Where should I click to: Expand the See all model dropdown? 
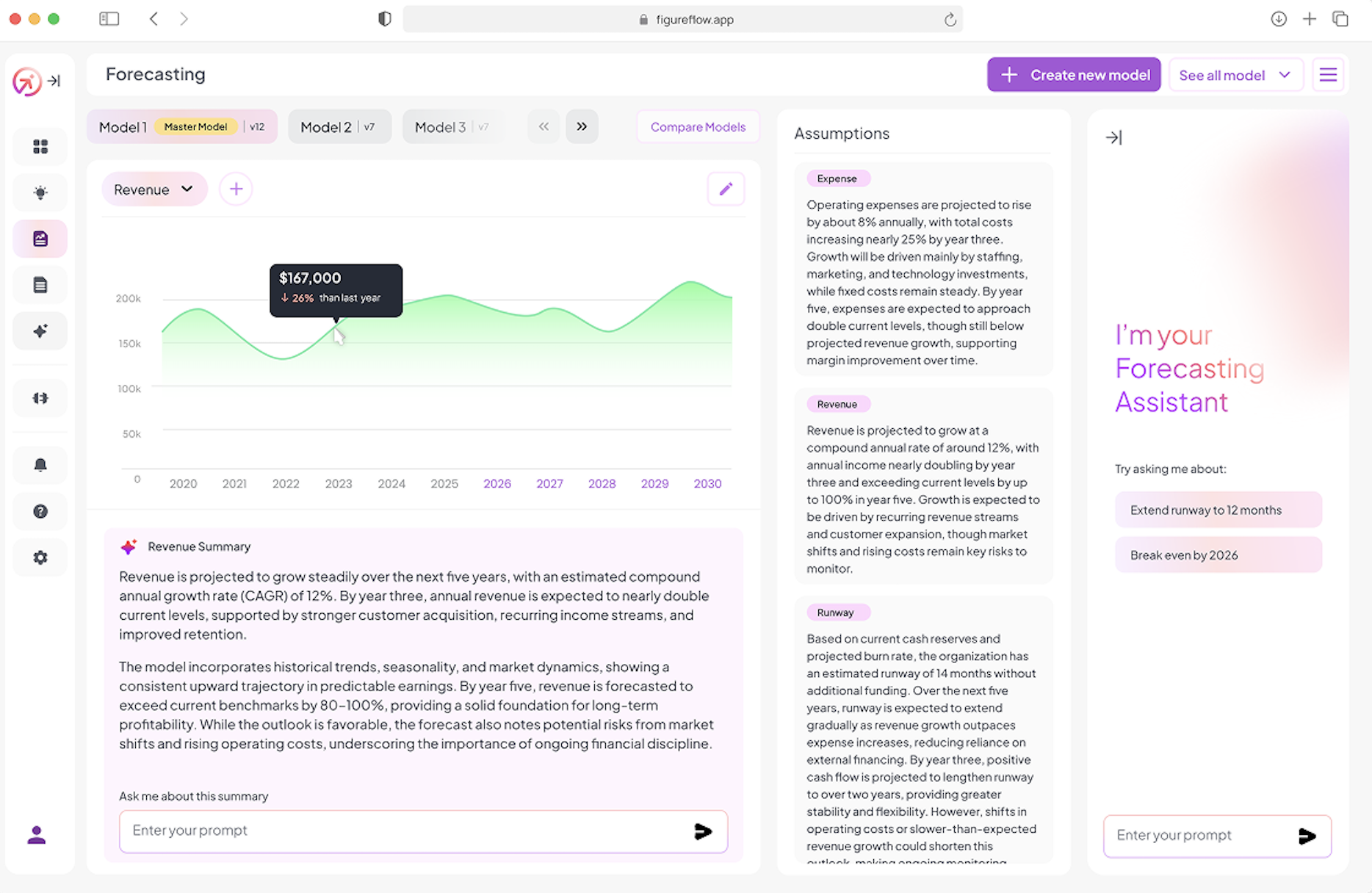coord(1235,75)
